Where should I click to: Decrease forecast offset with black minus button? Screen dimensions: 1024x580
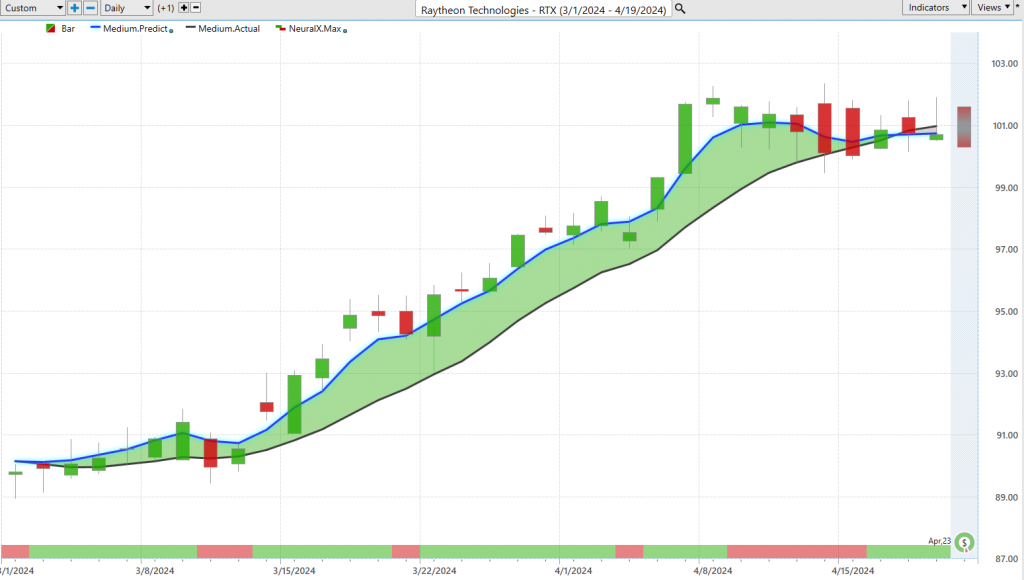tap(195, 8)
